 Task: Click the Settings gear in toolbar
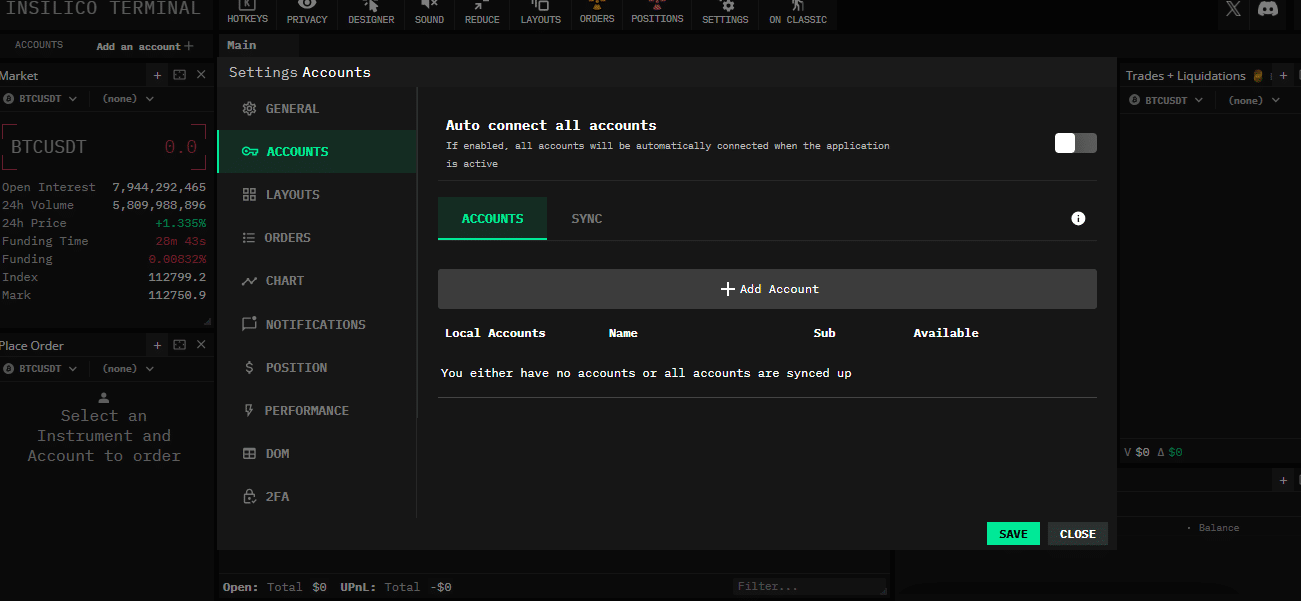(x=725, y=13)
